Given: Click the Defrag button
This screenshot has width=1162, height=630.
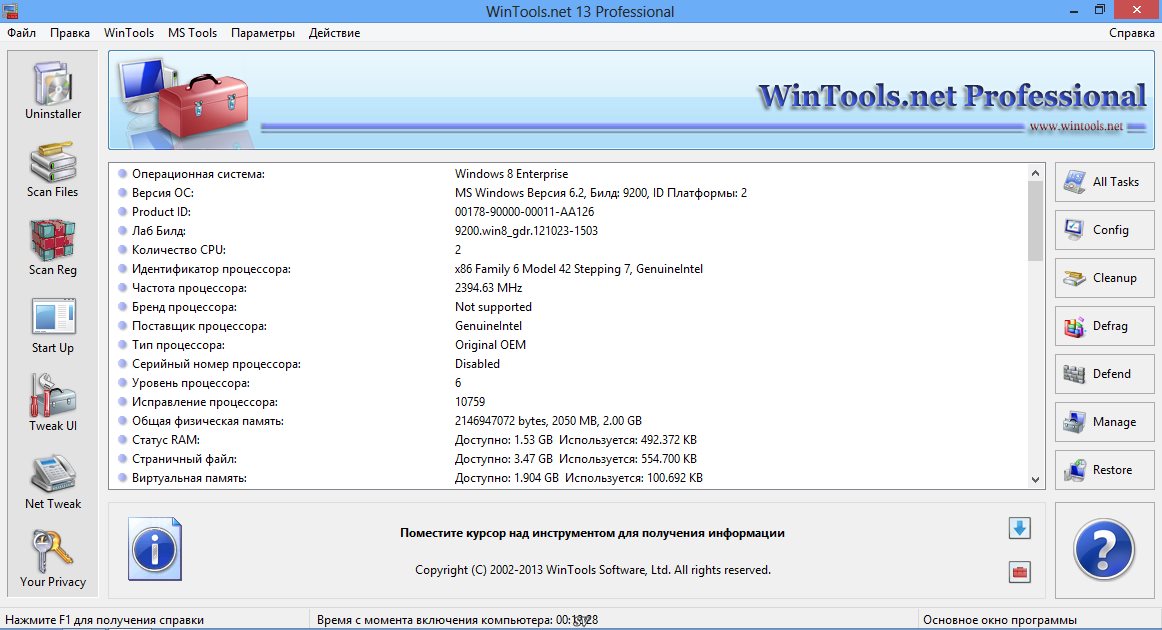Looking at the screenshot, I should click(1104, 326).
